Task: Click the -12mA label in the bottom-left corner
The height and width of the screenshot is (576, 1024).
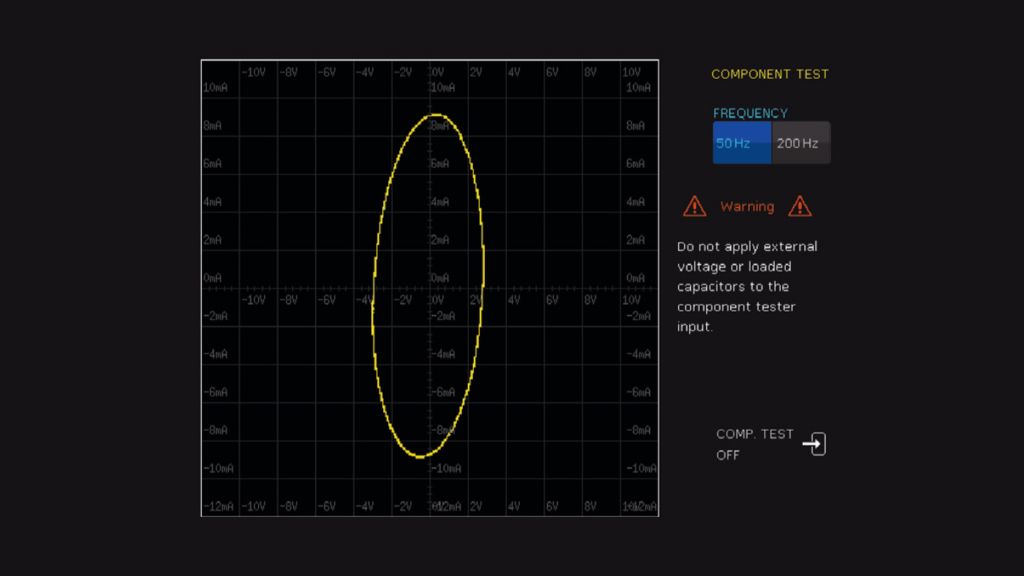Action: 217,507
